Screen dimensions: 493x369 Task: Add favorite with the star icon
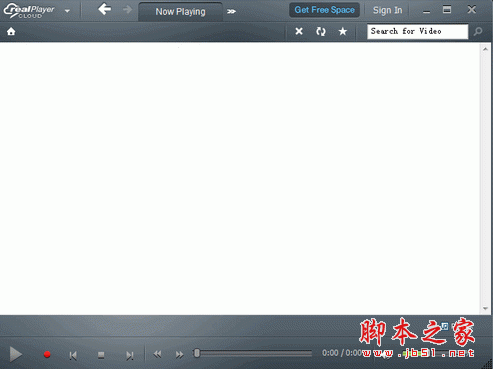pos(343,31)
